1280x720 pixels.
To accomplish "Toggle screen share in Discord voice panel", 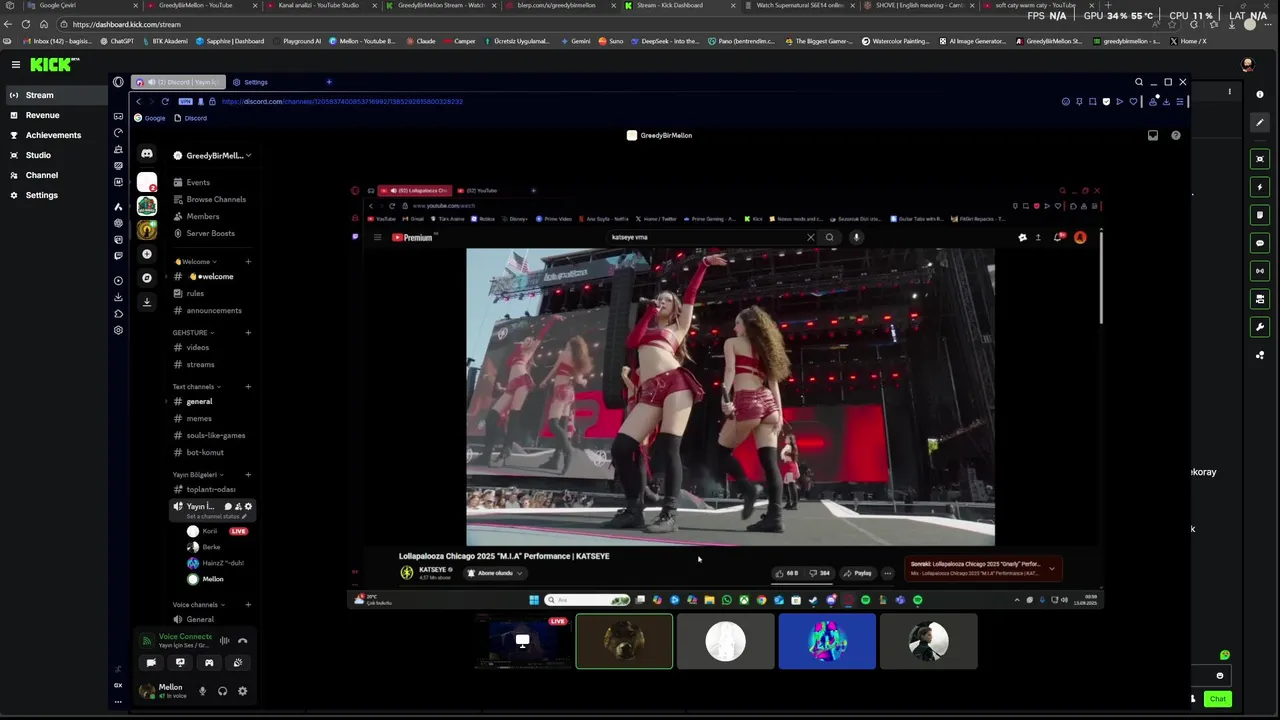I will point(180,663).
